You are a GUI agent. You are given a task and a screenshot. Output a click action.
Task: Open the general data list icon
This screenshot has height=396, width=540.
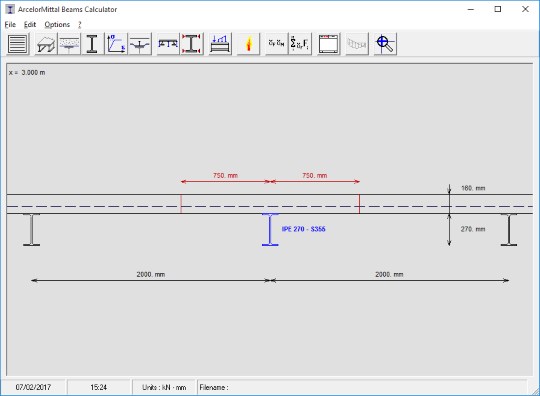coord(18,44)
